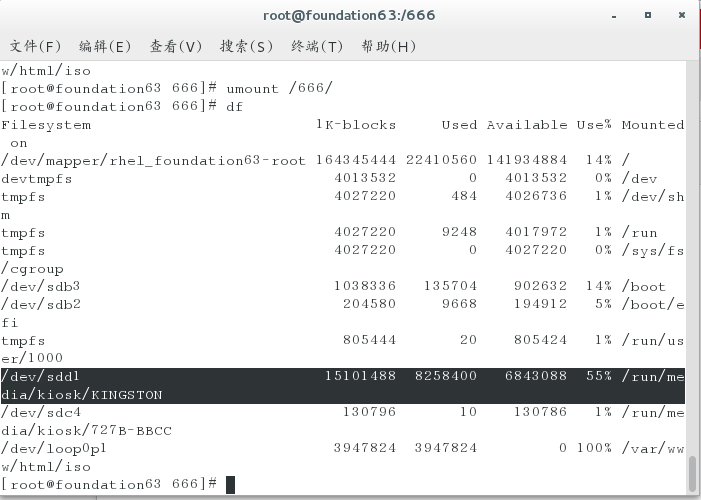Click the 'er/1000' wrapped path text
Screen dimensions: 701x500
(32, 358)
